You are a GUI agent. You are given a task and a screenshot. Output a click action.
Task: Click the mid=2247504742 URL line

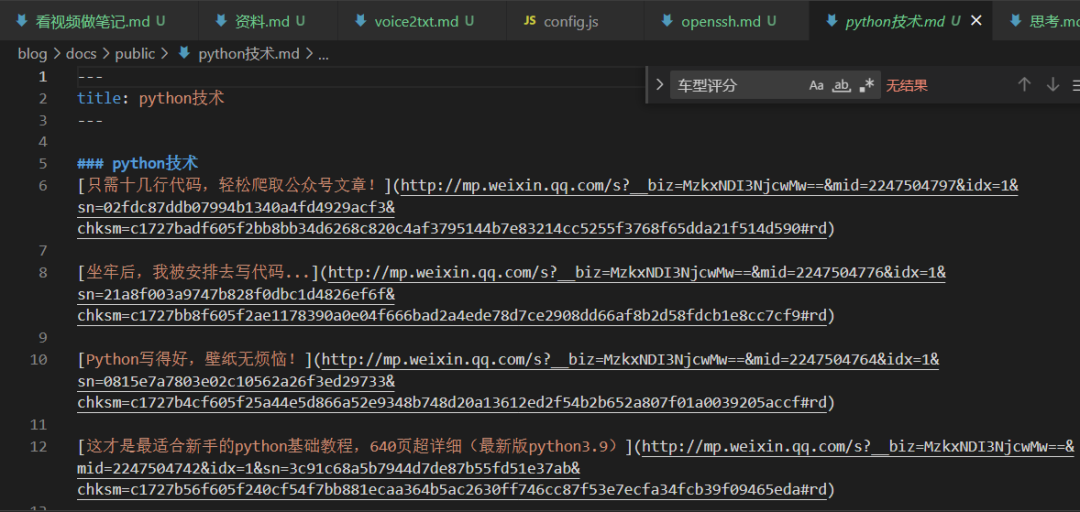click(x=329, y=469)
